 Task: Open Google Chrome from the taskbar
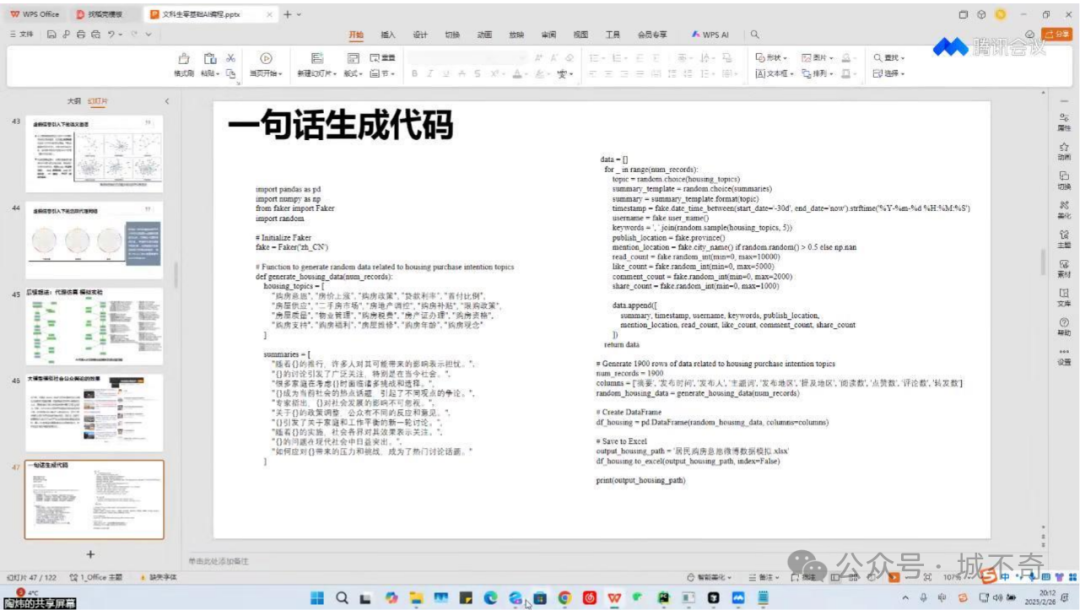pos(565,598)
